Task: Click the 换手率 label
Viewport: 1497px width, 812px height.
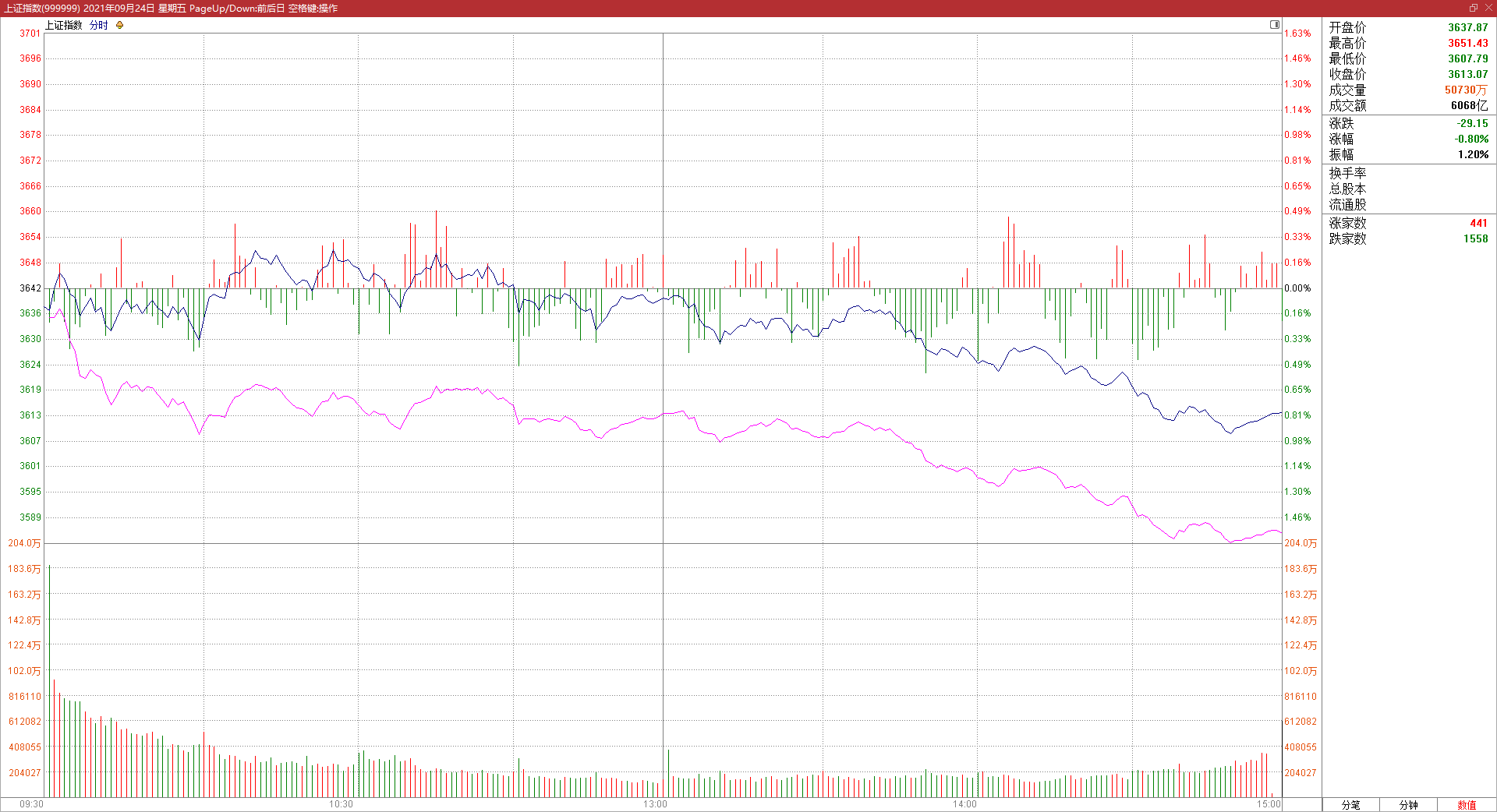Action: click(1347, 173)
